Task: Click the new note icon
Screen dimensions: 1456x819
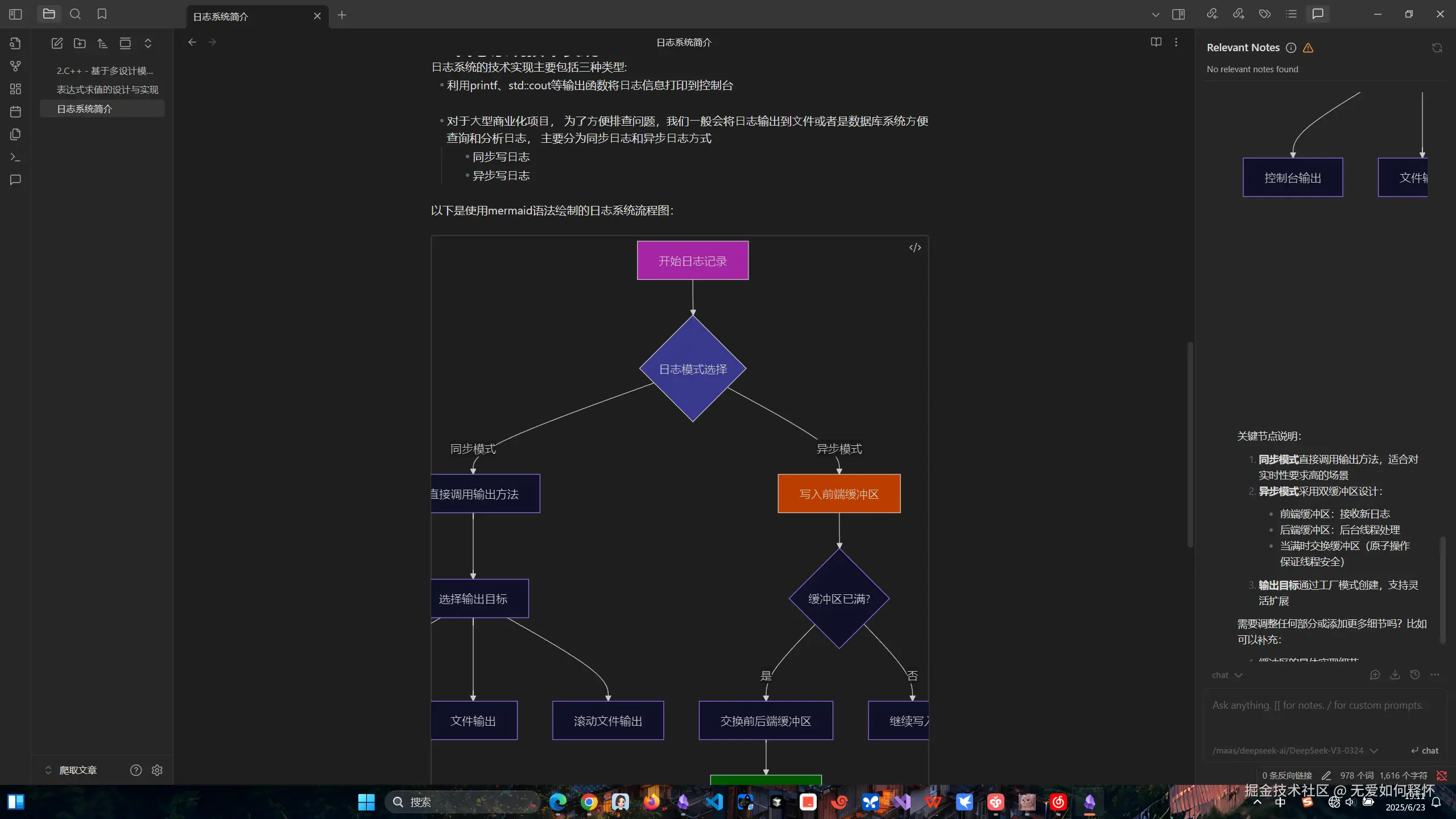Action: 57,43
